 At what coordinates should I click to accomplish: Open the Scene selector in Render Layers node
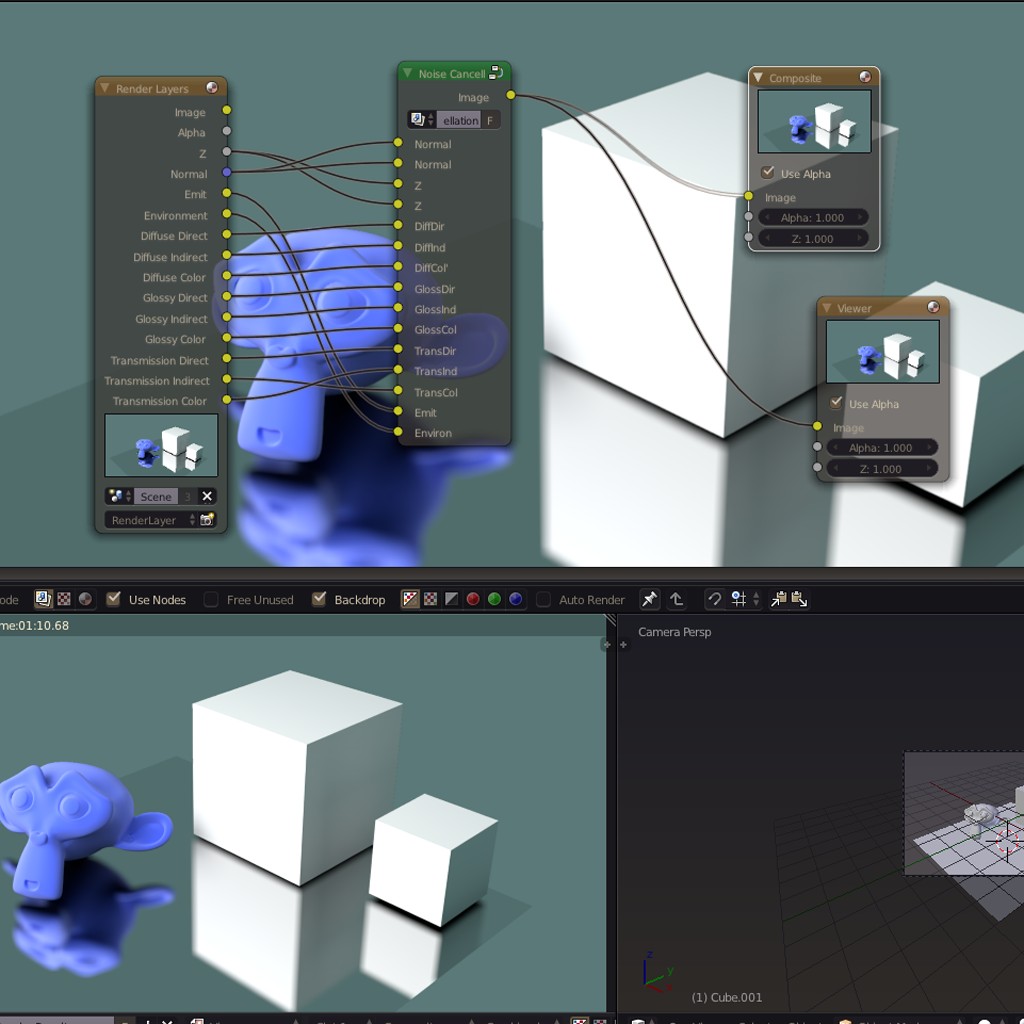click(x=119, y=497)
